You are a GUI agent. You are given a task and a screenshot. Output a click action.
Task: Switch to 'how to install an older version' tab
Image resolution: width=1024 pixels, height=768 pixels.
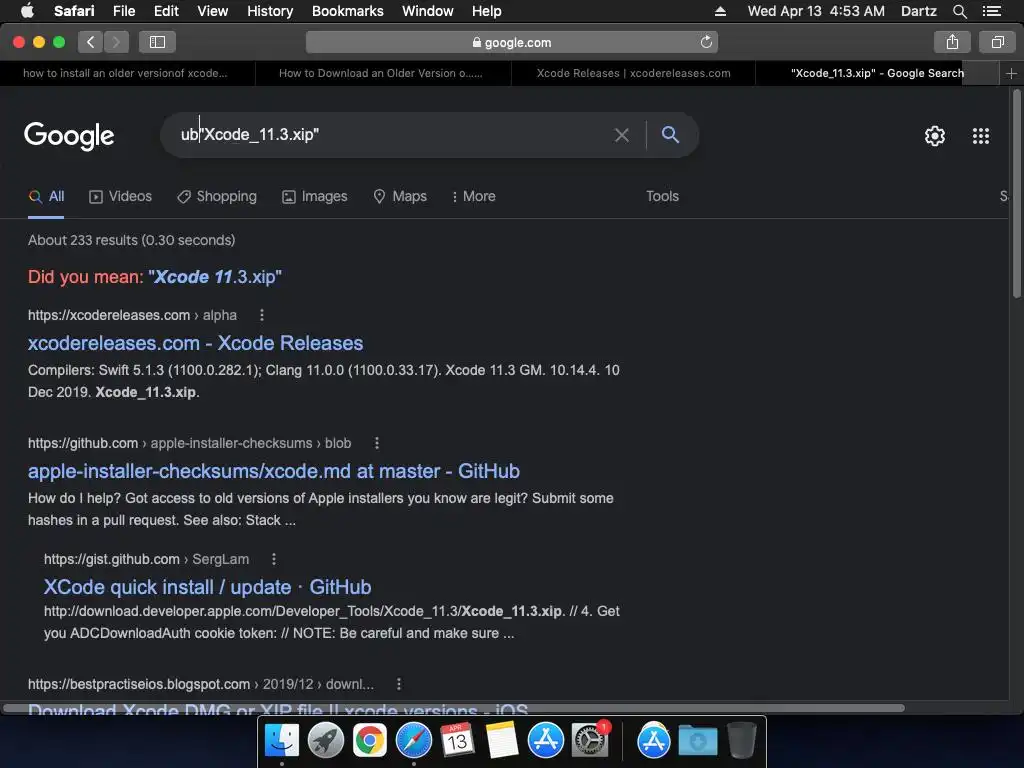coord(125,74)
